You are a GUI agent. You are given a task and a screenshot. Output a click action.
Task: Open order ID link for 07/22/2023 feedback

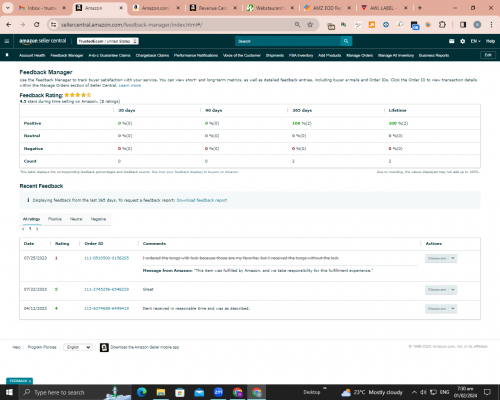[106, 290]
